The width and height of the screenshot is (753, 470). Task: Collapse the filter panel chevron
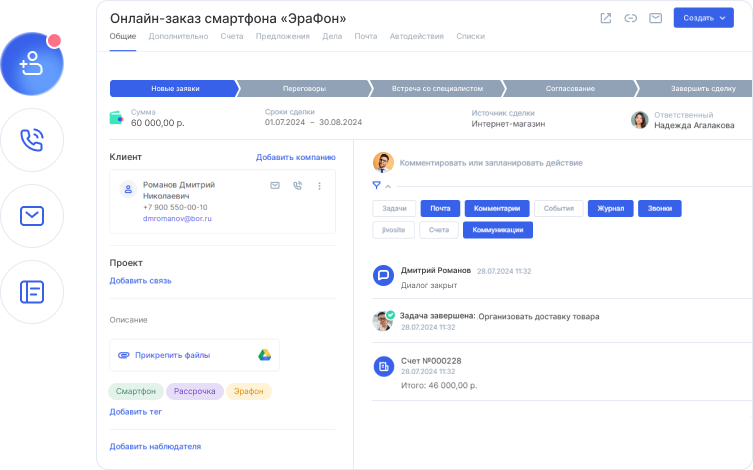(x=388, y=186)
